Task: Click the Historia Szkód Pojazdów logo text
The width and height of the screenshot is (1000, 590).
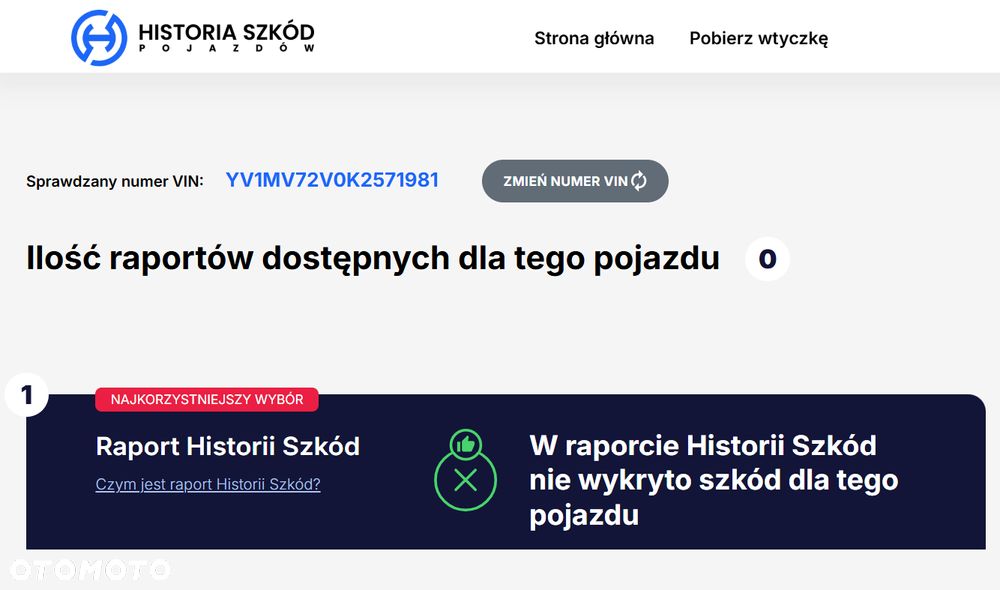Action: (x=226, y=32)
